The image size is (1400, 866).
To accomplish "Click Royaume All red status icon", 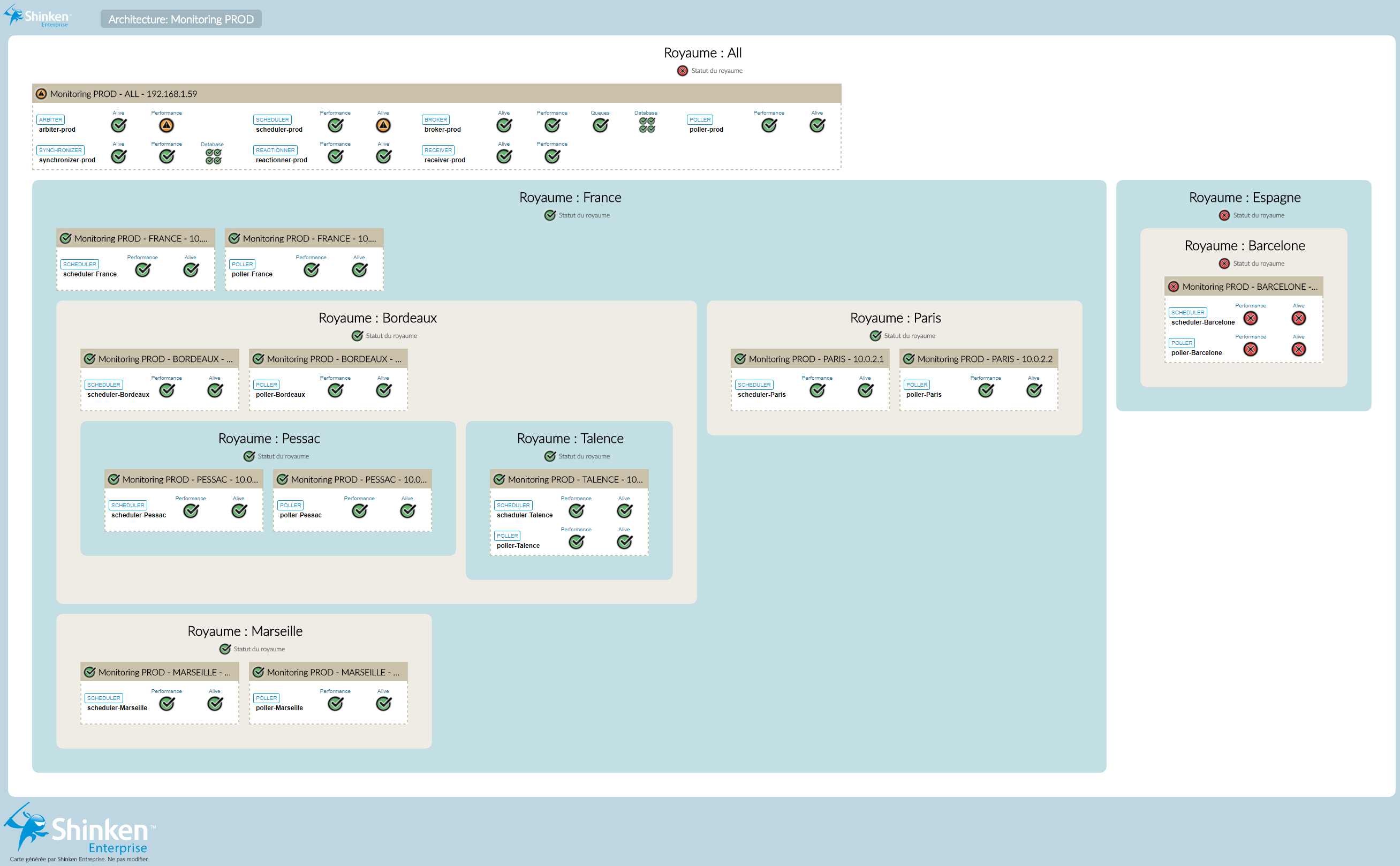I will coord(682,71).
